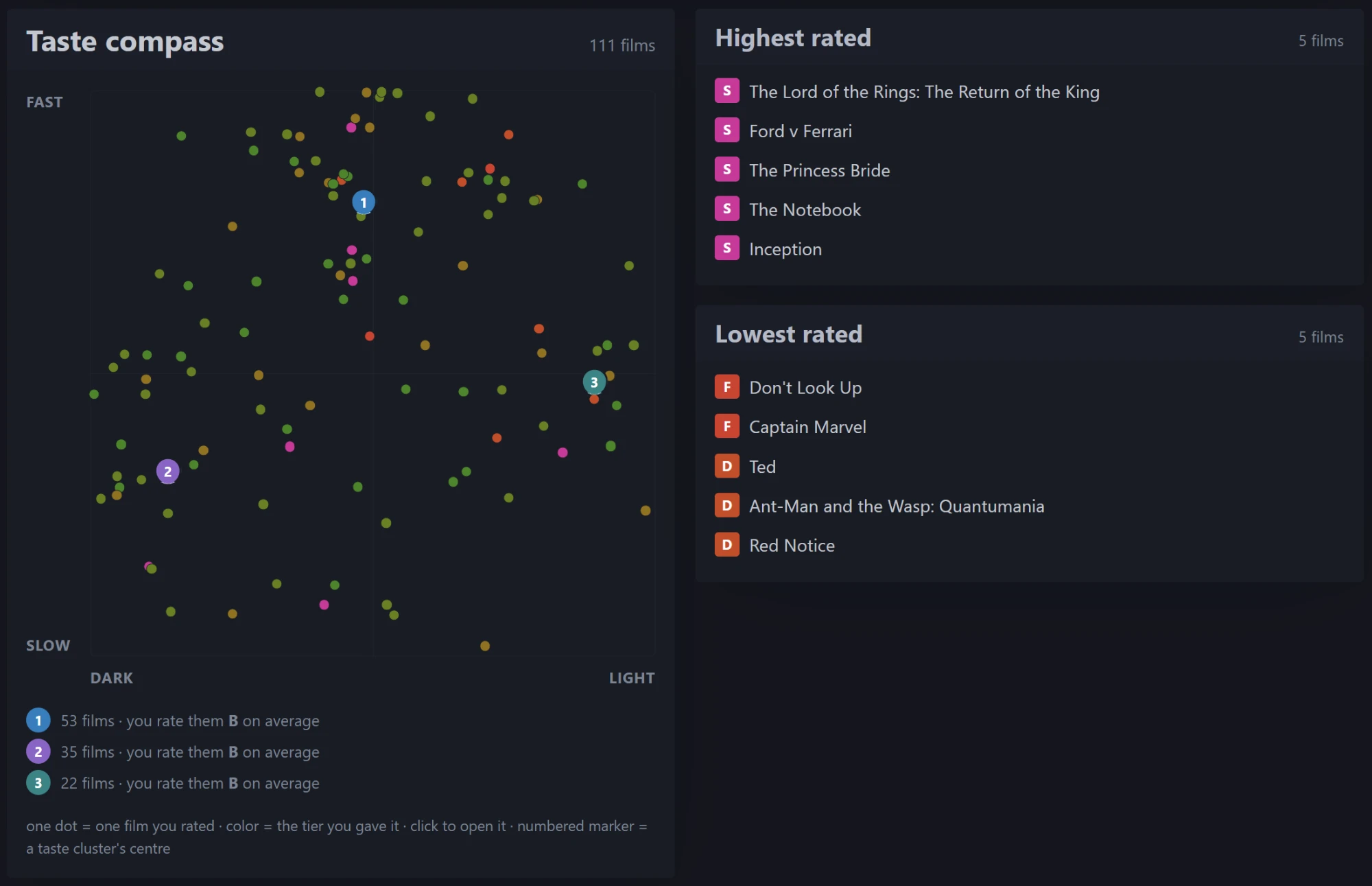Image resolution: width=1372 pixels, height=886 pixels.
Task: Click the DARK axis label
Action: (112, 678)
